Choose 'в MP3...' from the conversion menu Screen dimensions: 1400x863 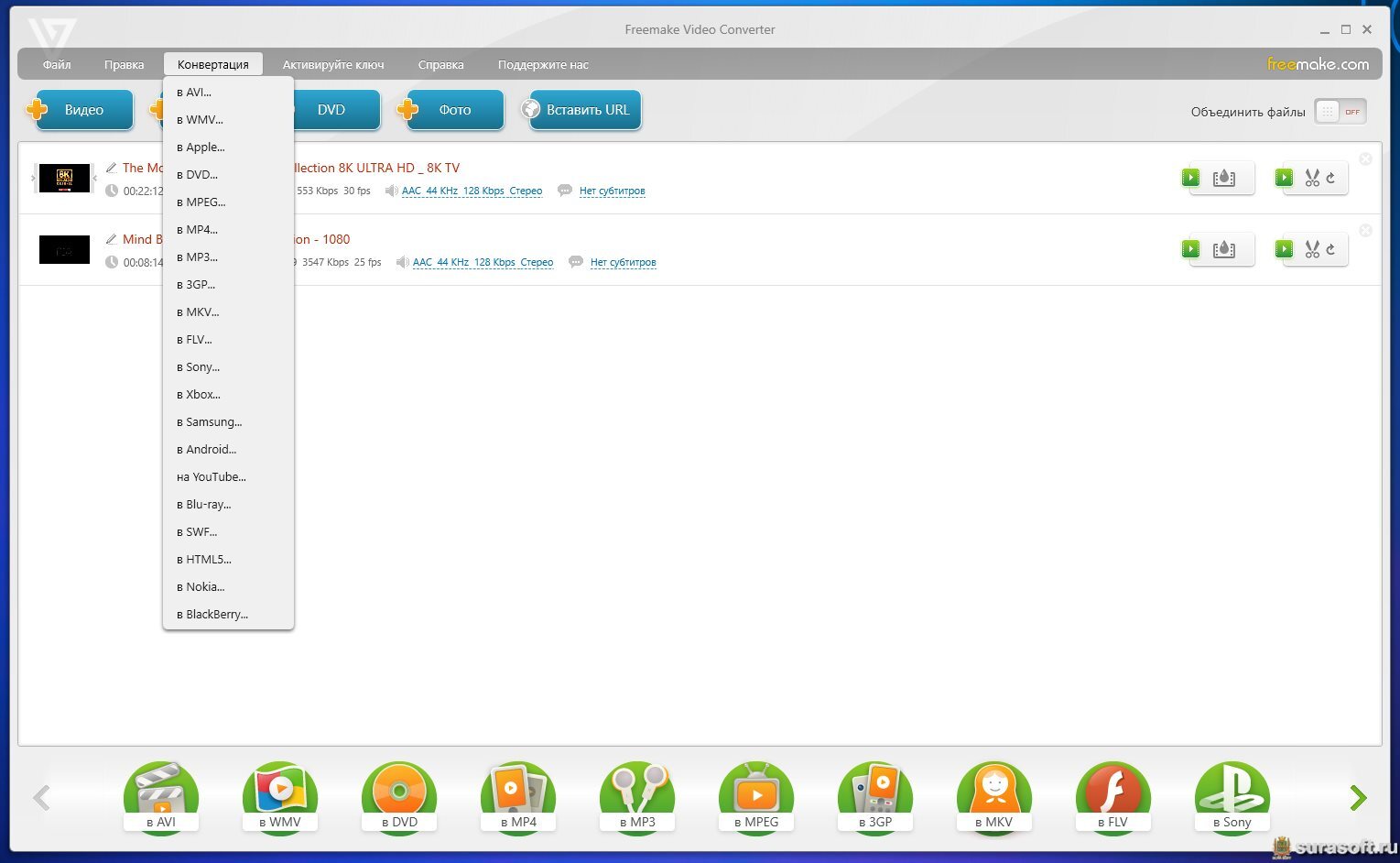228,257
